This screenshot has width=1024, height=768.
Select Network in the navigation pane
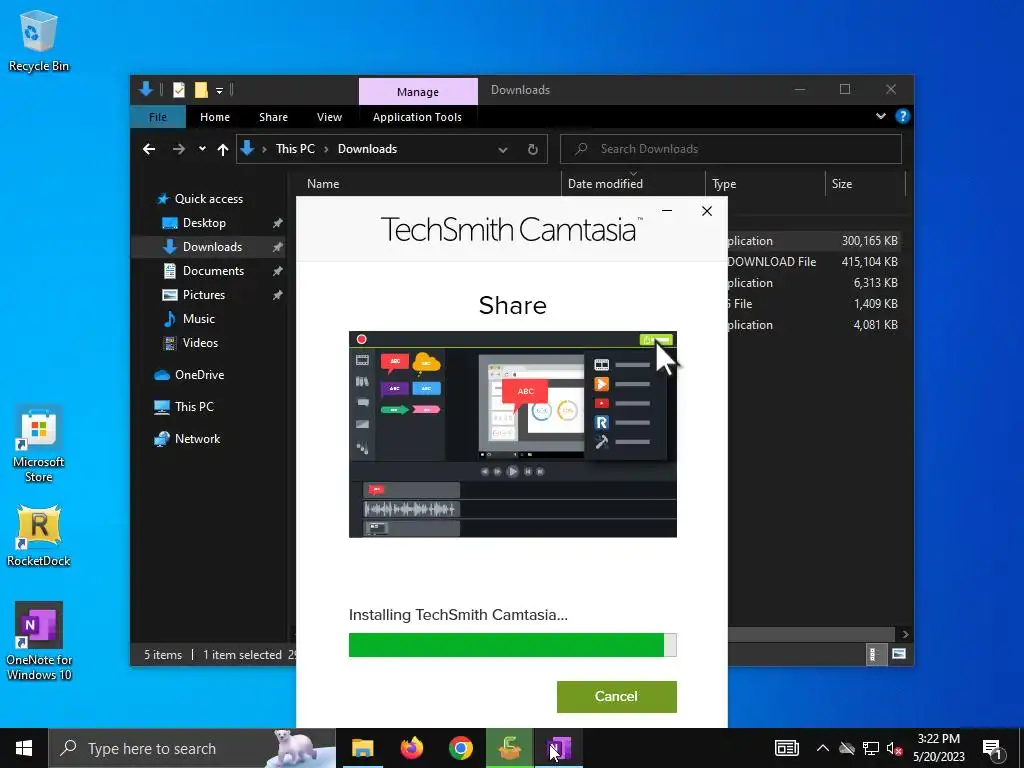click(197, 439)
